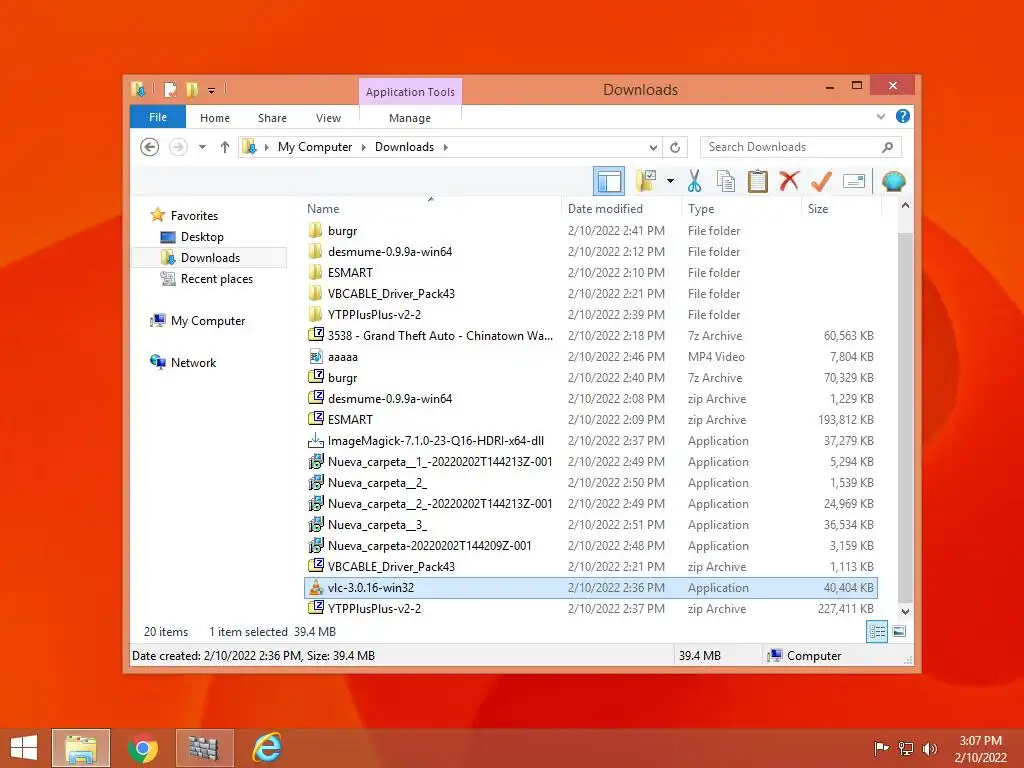Refresh the Downloads folder view
The height and width of the screenshot is (768, 1024).
point(675,147)
